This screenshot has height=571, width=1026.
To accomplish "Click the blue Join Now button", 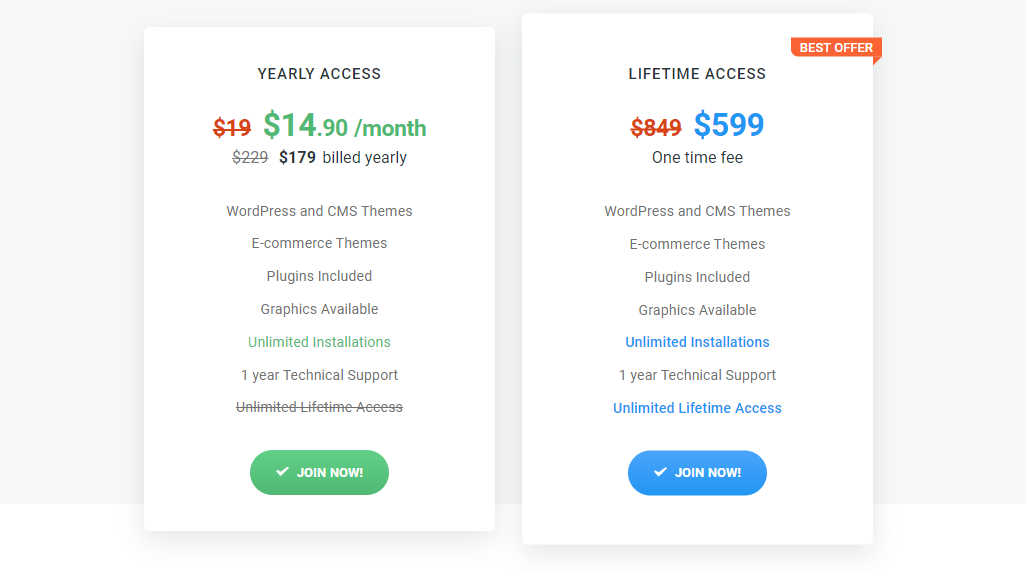I will pyautogui.click(x=697, y=472).
